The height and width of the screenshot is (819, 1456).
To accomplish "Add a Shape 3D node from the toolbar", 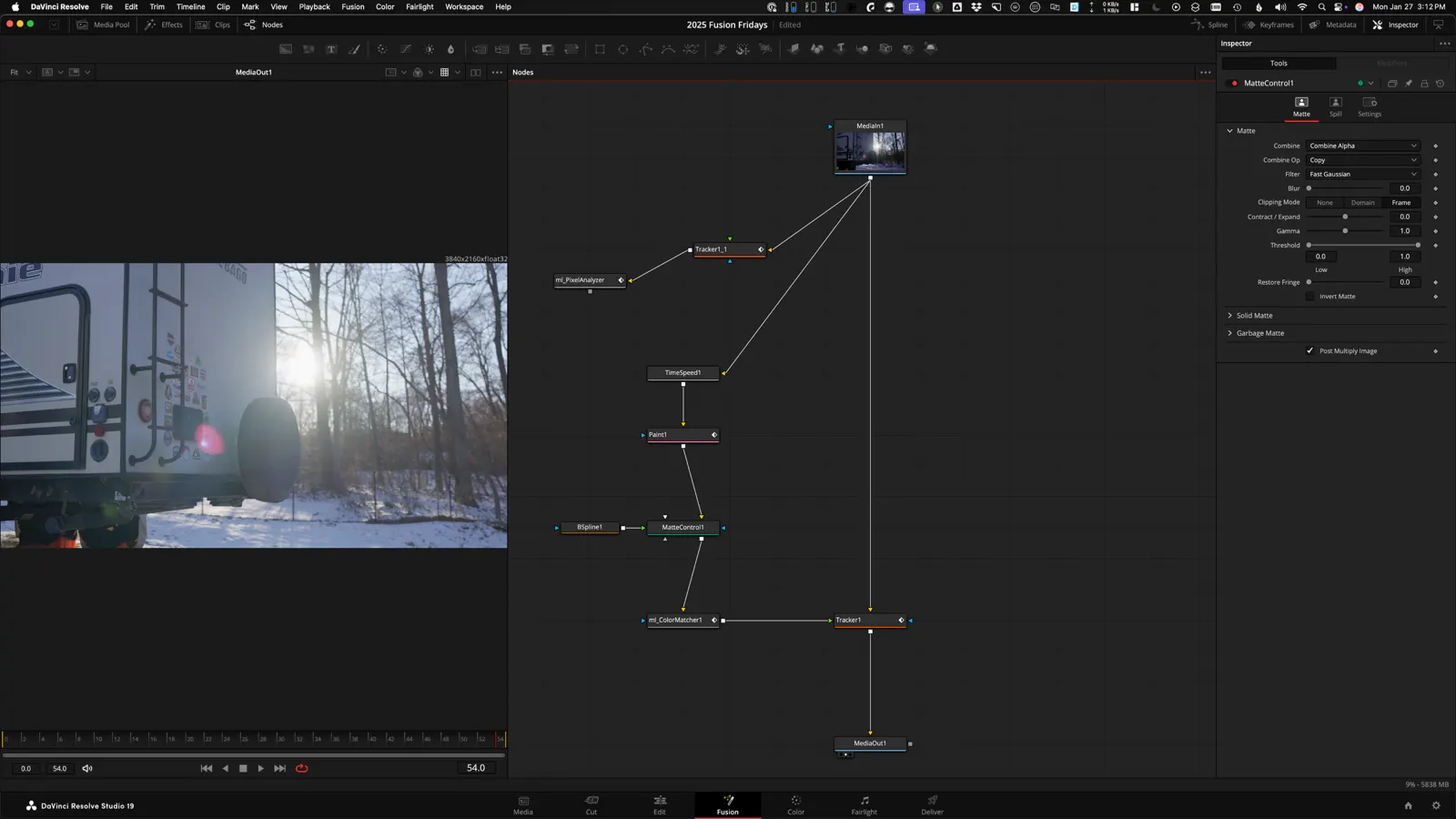I will tap(817, 49).
